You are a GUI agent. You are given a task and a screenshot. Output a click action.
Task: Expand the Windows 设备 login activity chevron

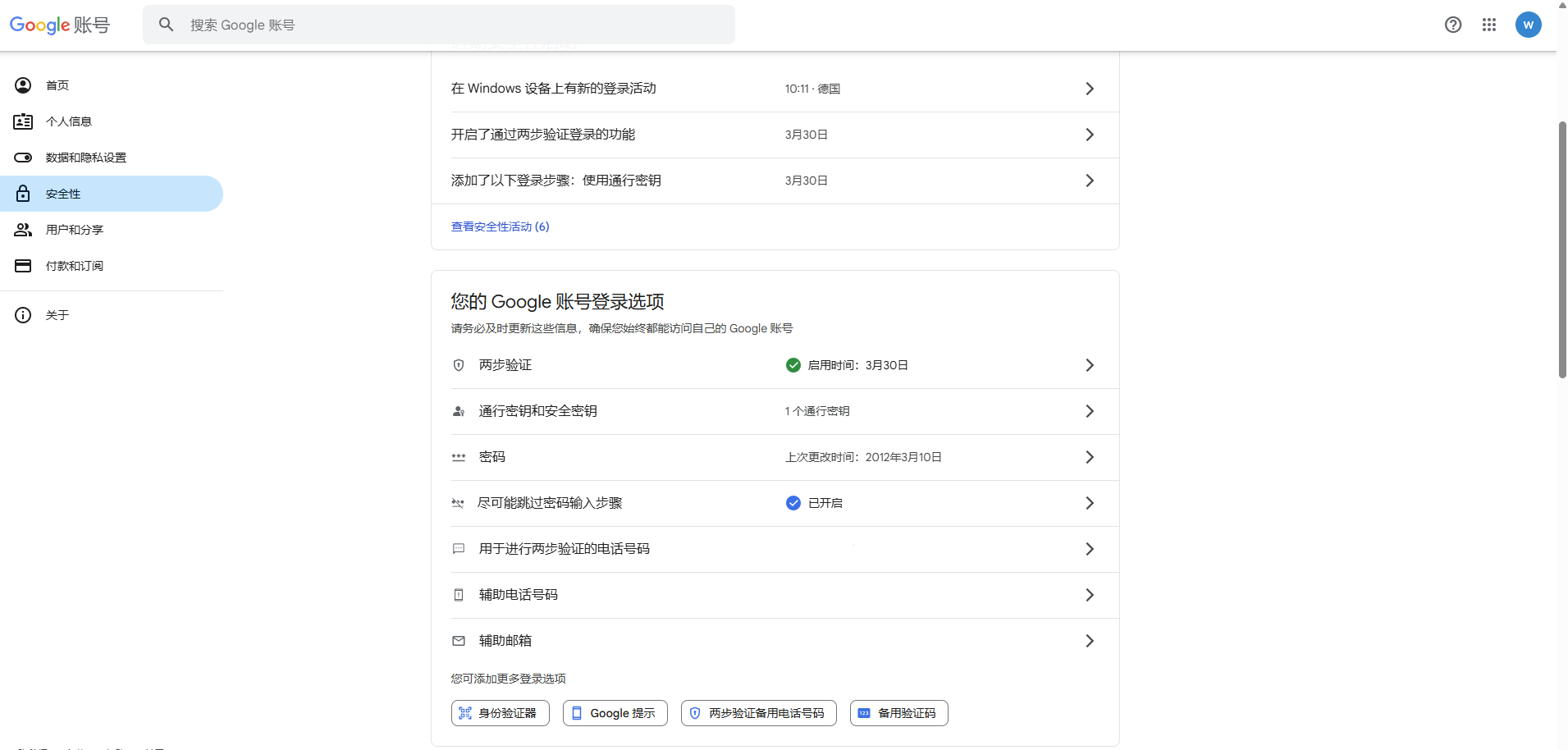1090,89
